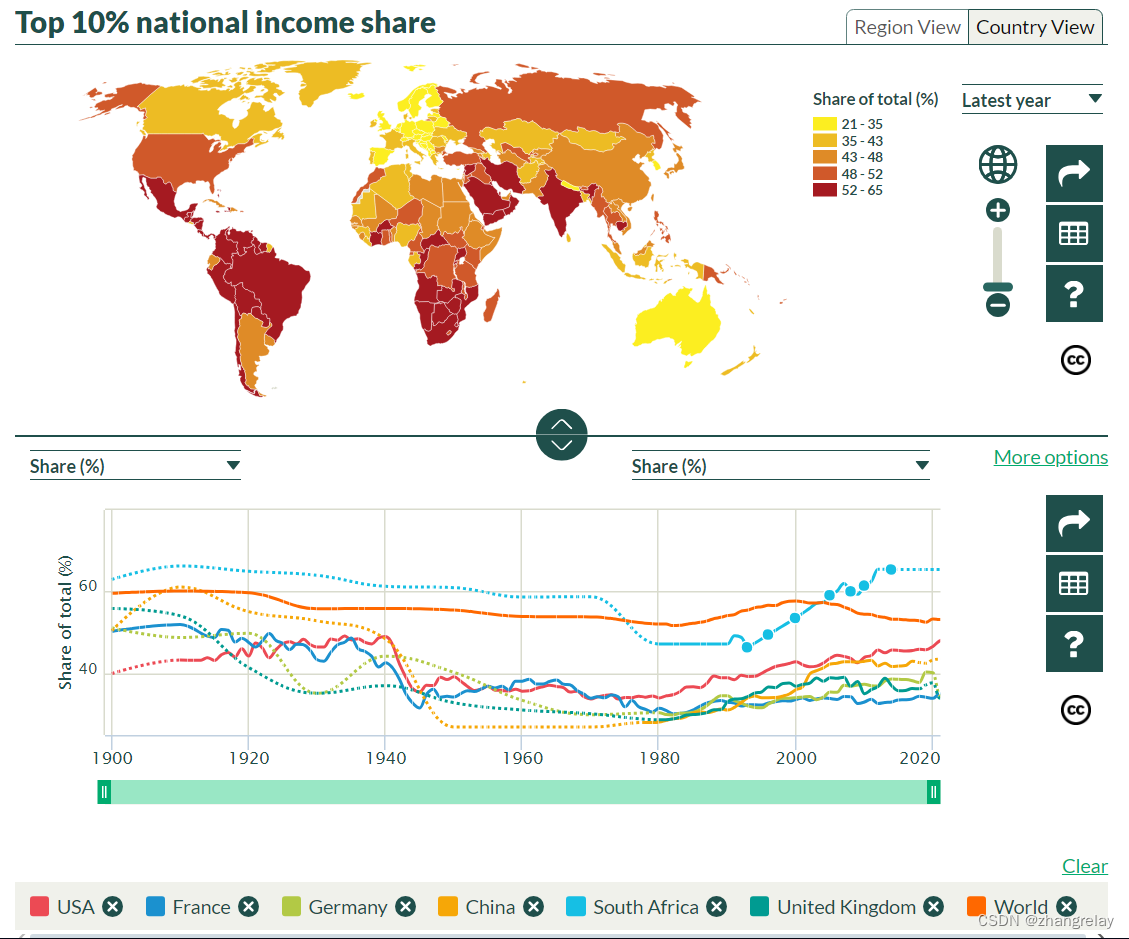Click the globe reset-view icon
Image resolution: width=1129 pixels, height=939 pixels.
click(997, 165)
